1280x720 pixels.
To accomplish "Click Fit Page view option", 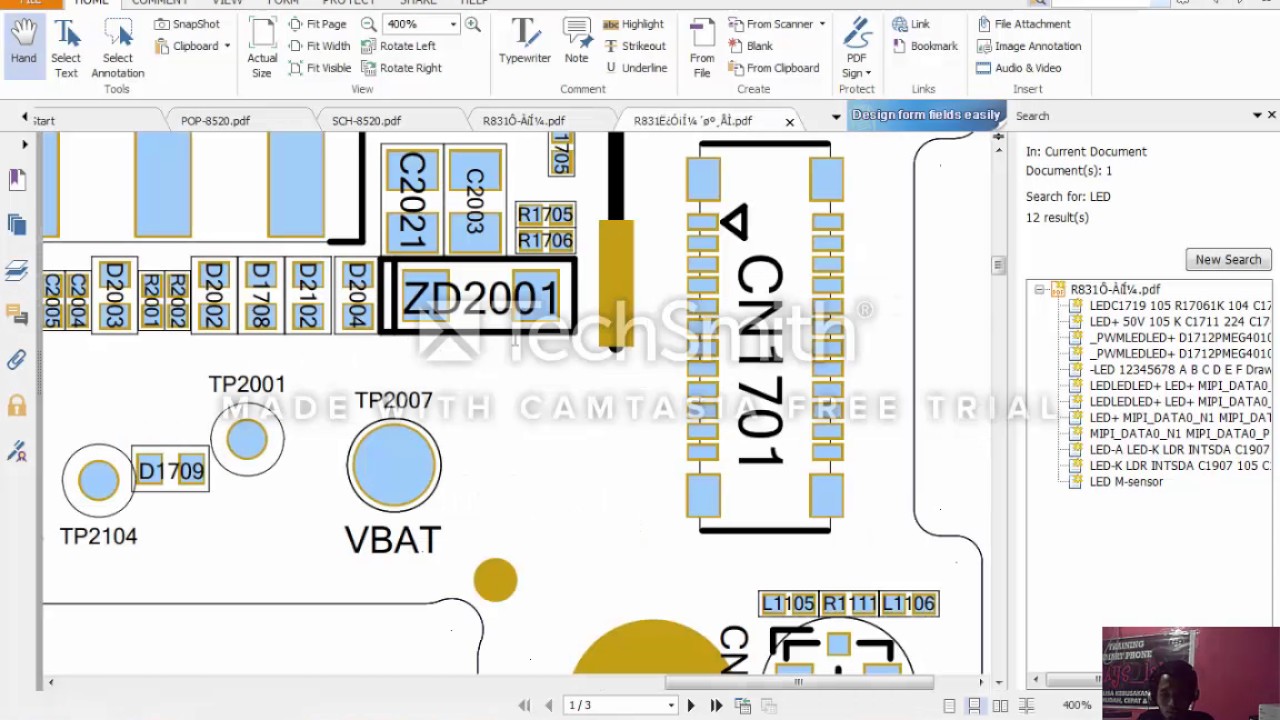I will pyautogui.click(x=317, y=24).
